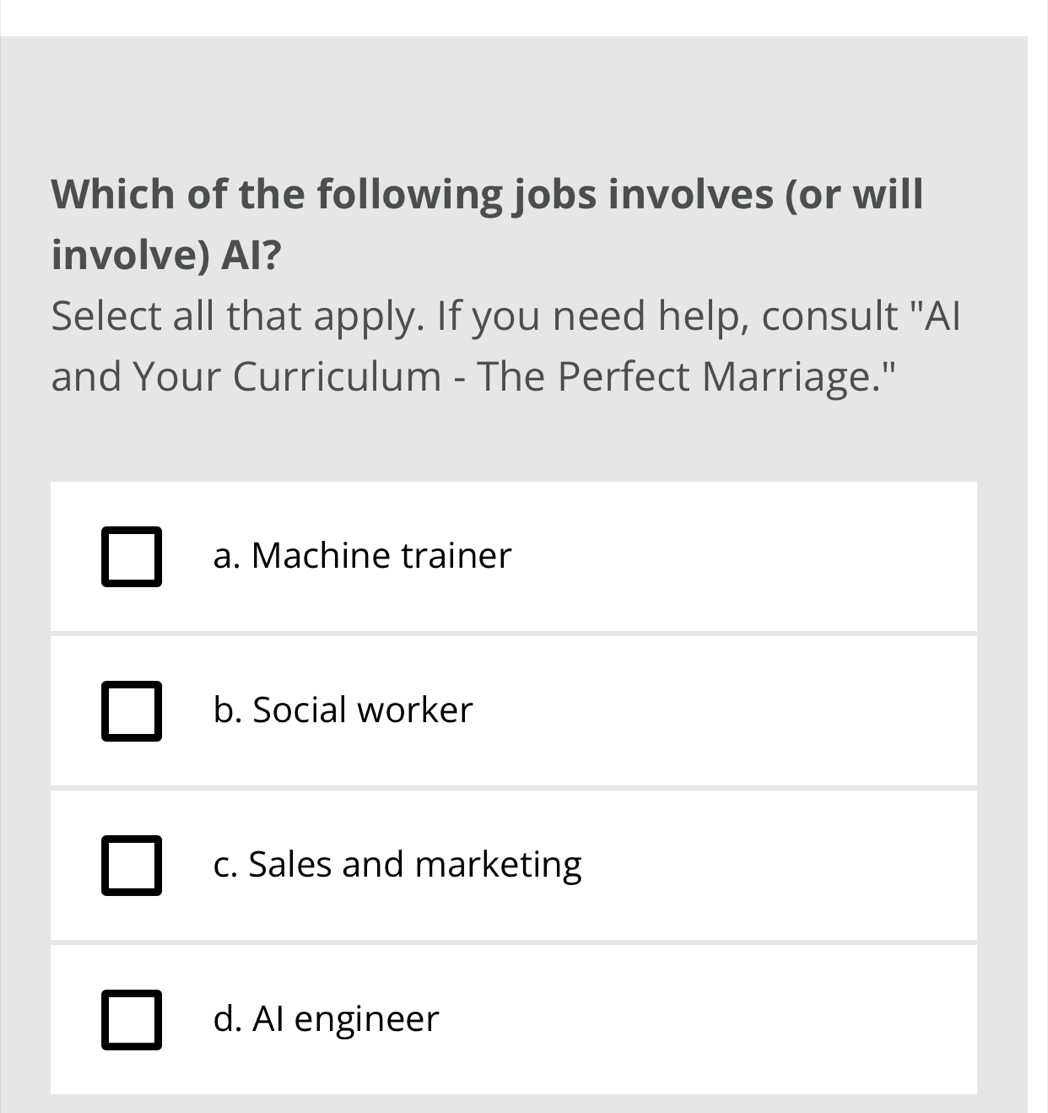1048x1113 pixels.
Task: Click the bold "involve) AI?" heading line
Action: pyautogui.click(x=166, y=256)
